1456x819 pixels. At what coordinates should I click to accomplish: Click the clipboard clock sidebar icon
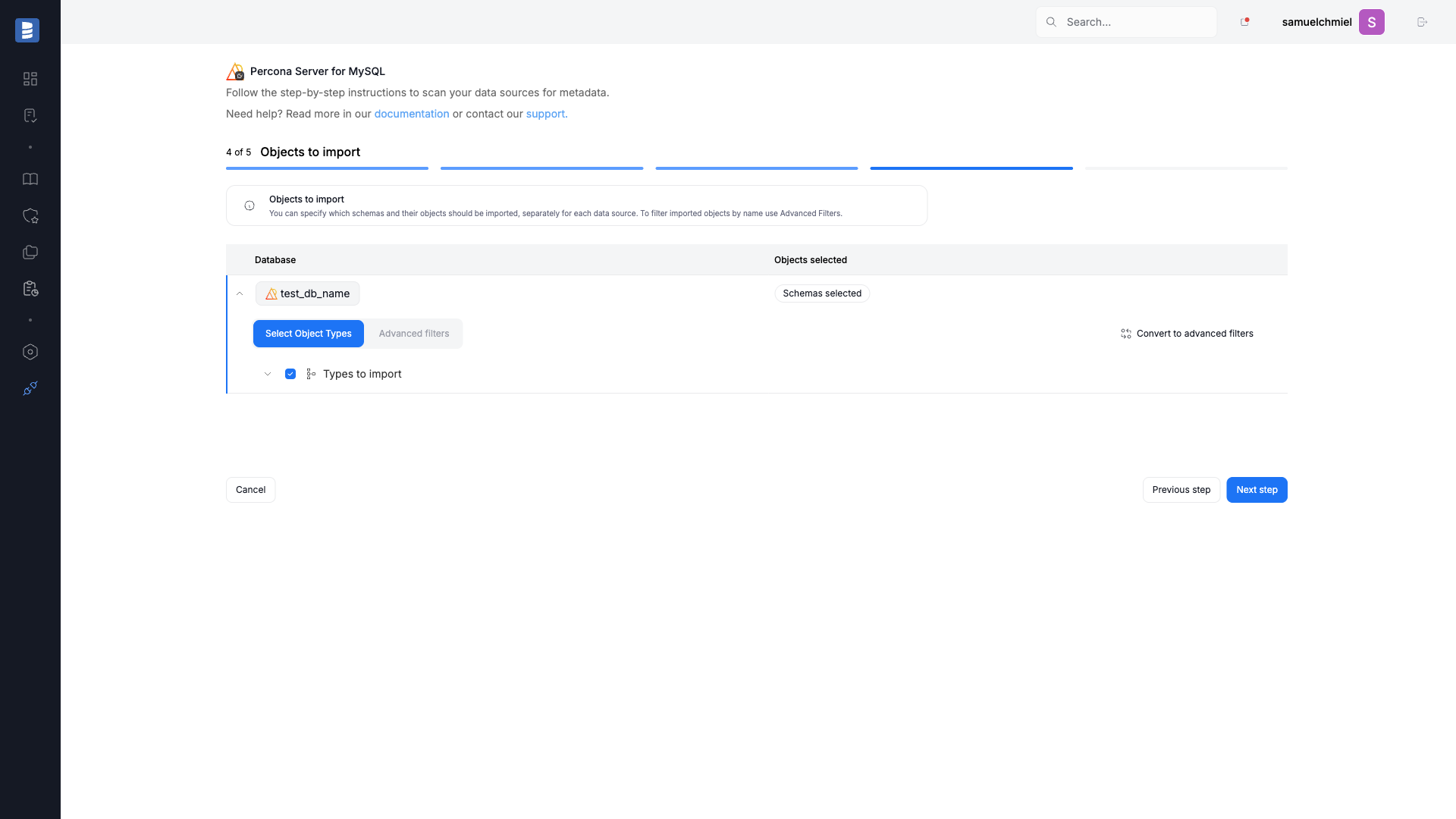tap(30, 289)
